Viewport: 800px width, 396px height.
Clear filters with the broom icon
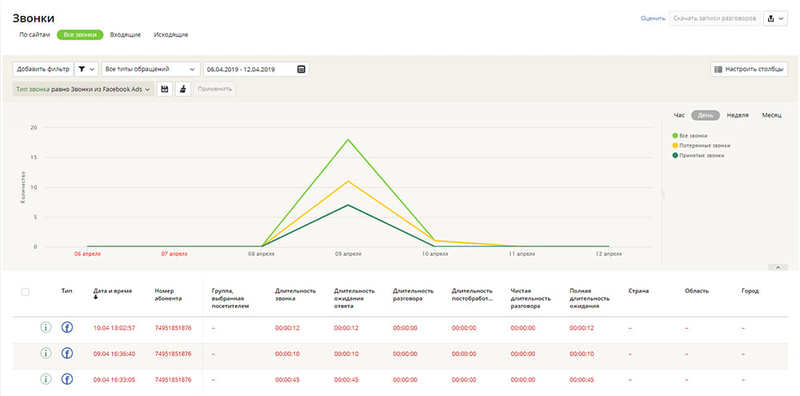(x=183, y=89)
